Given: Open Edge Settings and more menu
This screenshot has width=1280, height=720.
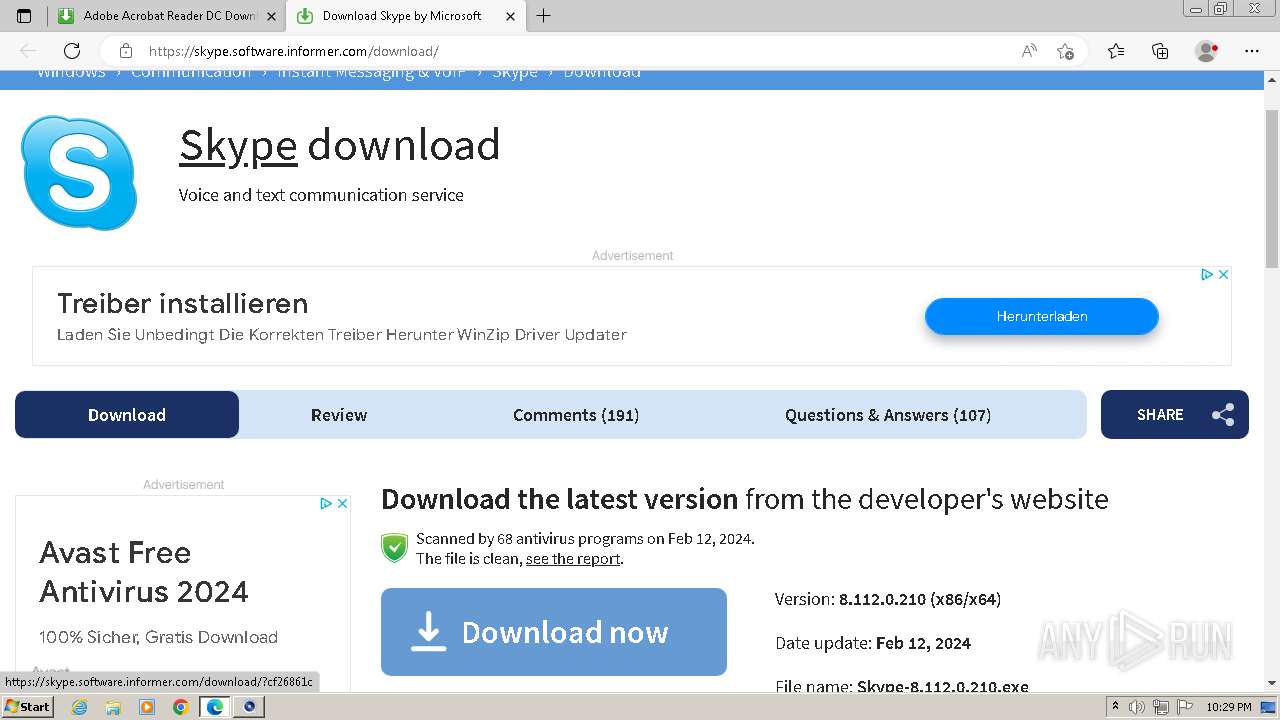Looking at the screenshot, I should tap(1252, 51).
